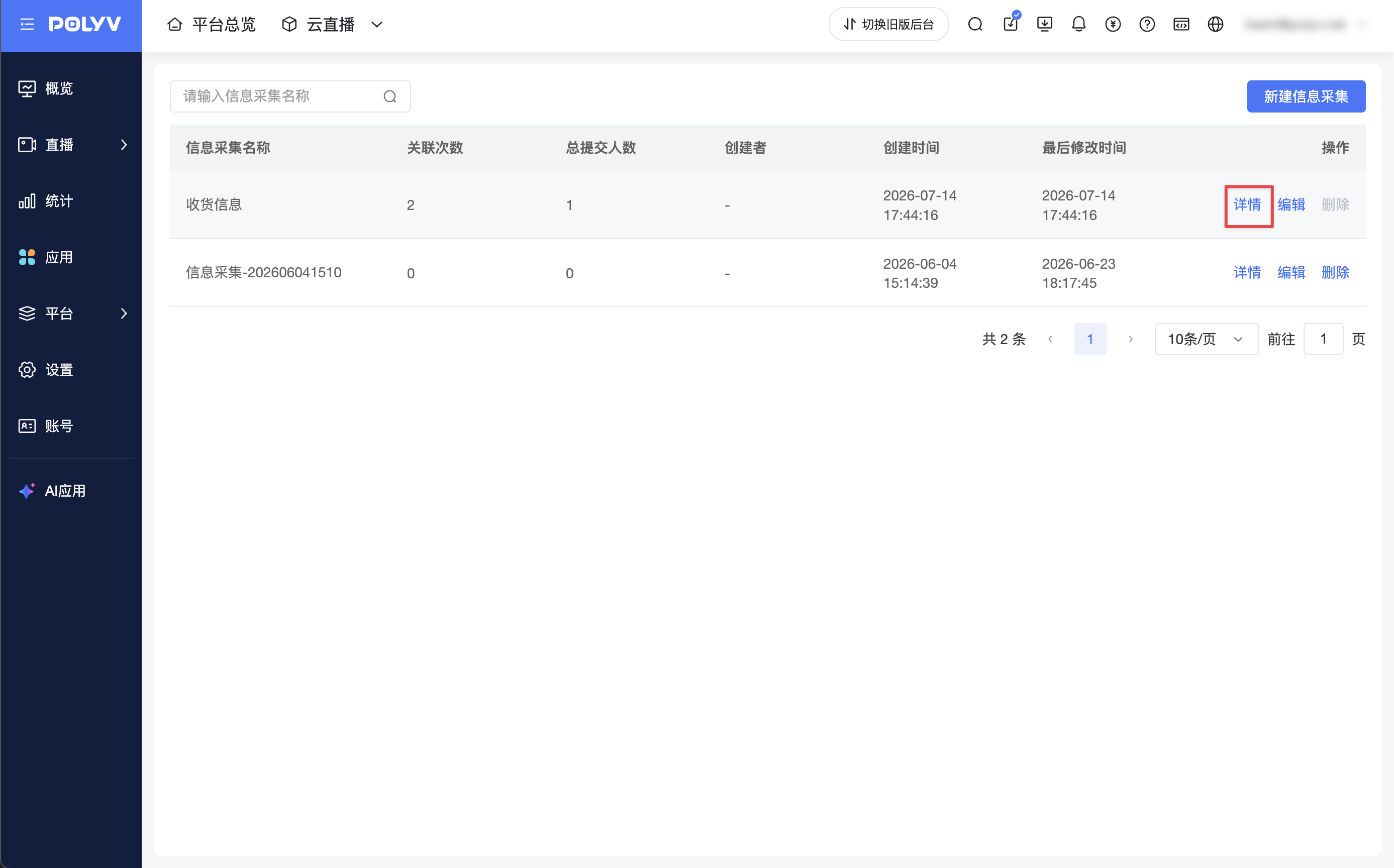Click the 账号 ID card icon
The width and height of the screenshot is (1394, 868).
(x=27, y=426)
